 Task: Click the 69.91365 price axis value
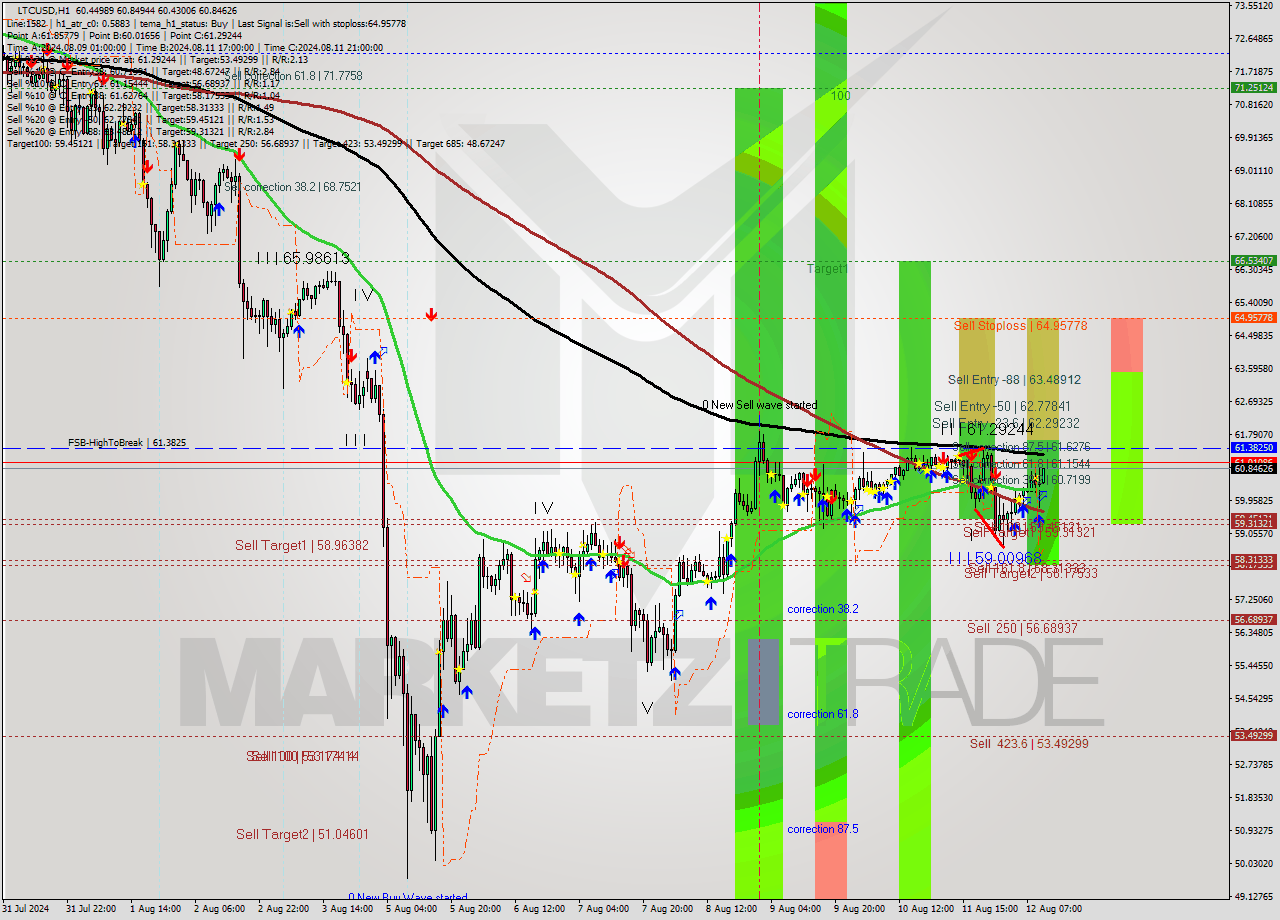1253,137
